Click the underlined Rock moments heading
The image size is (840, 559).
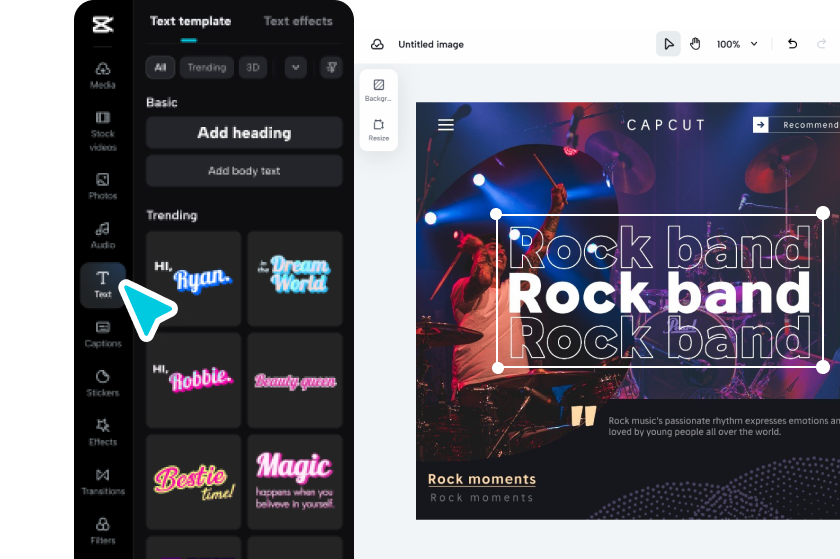482,479
